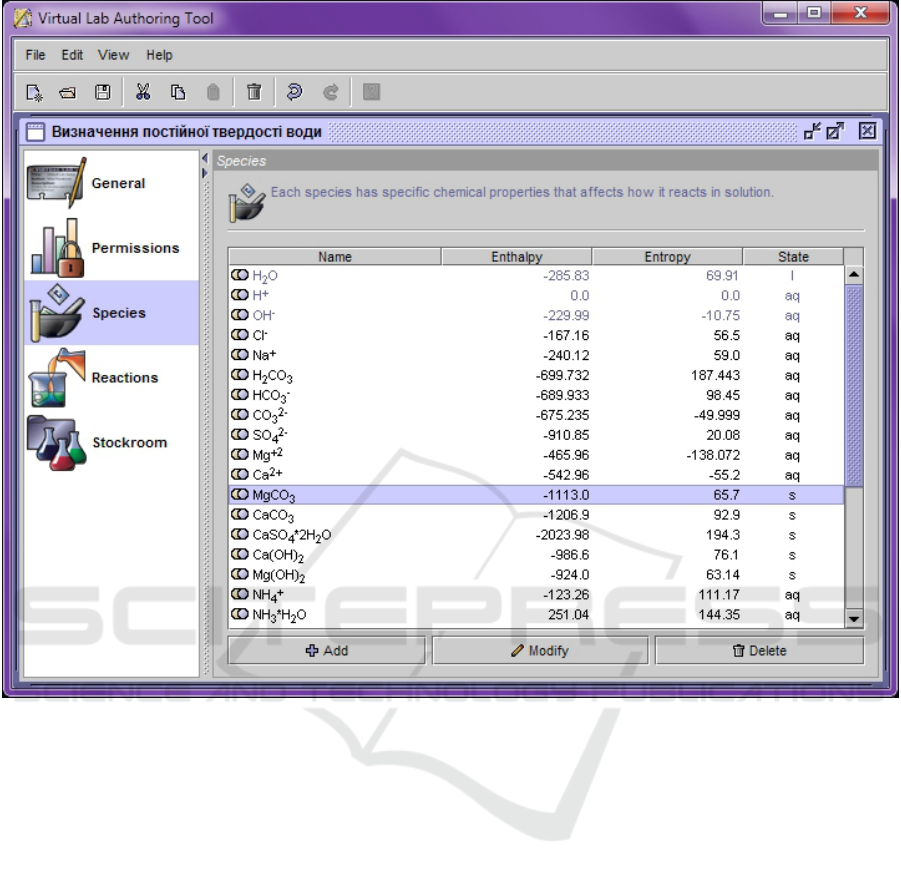
Task: Open the Permissions section
Action: tap(111, 248)
